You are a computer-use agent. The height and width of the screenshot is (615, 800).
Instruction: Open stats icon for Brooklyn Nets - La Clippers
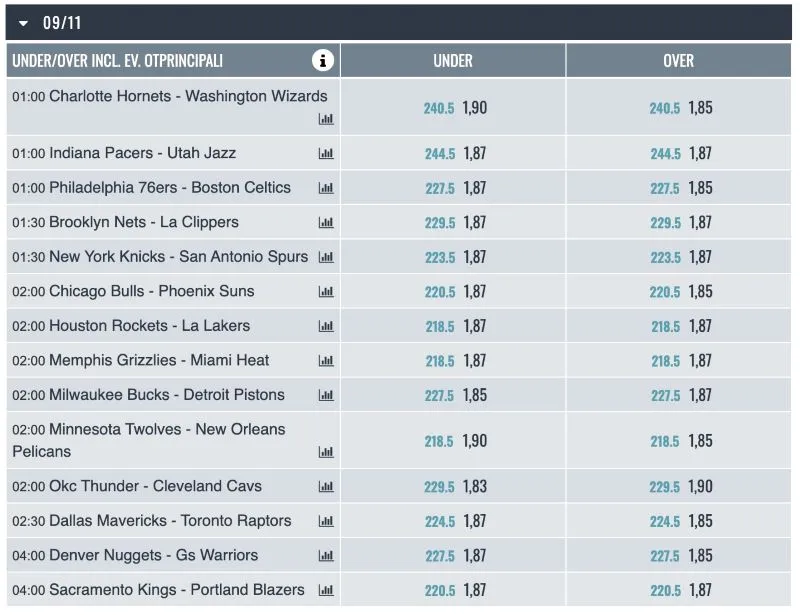[x=326, y=223]
